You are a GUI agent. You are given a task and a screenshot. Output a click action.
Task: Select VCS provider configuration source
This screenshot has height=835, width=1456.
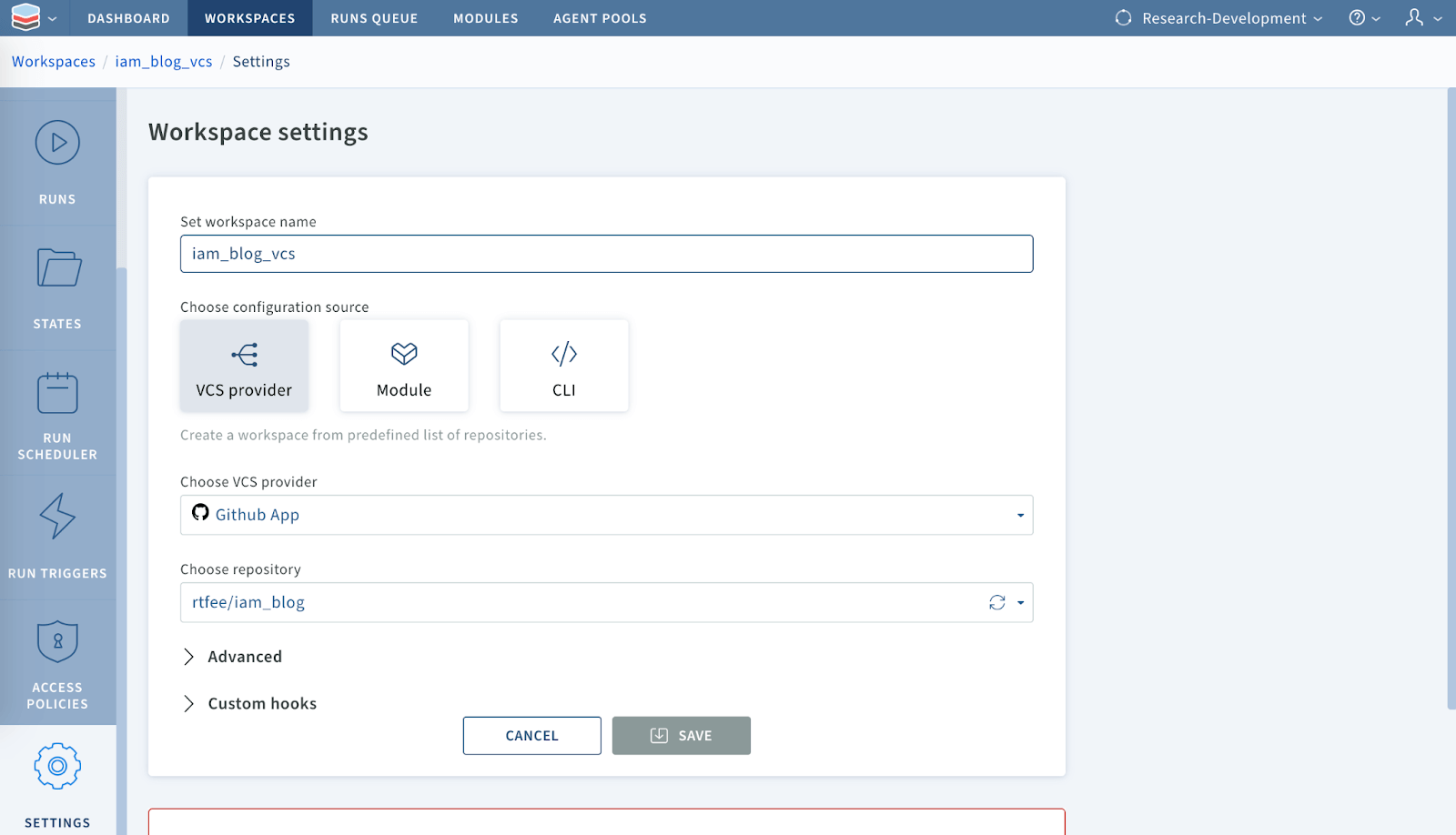pyautogui.click(x=244, y=366)
